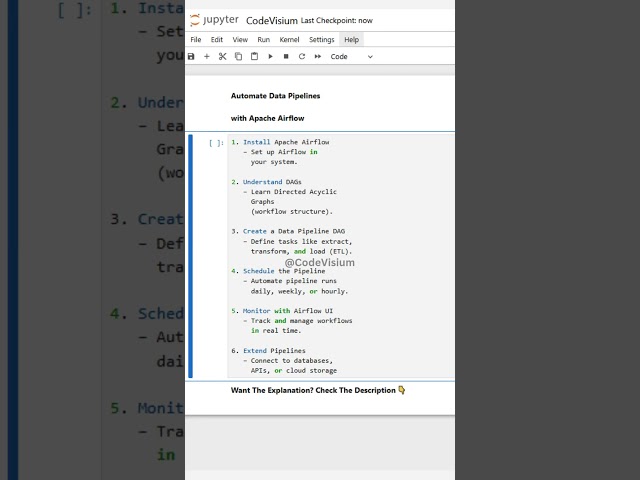Click the empty cell execution prompt

pos(216,143)
